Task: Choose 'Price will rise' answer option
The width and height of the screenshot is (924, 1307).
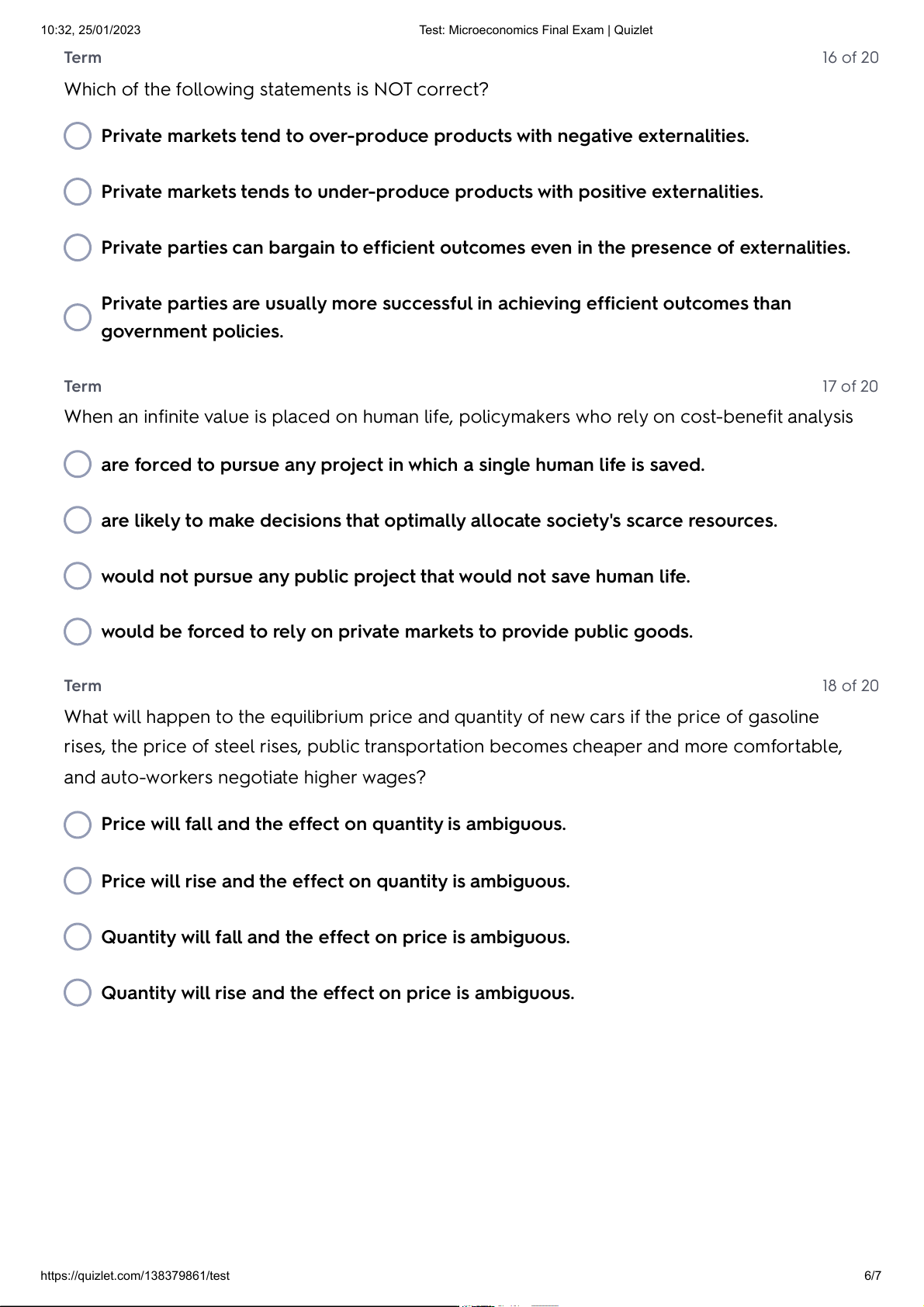Action: (78, 881)
